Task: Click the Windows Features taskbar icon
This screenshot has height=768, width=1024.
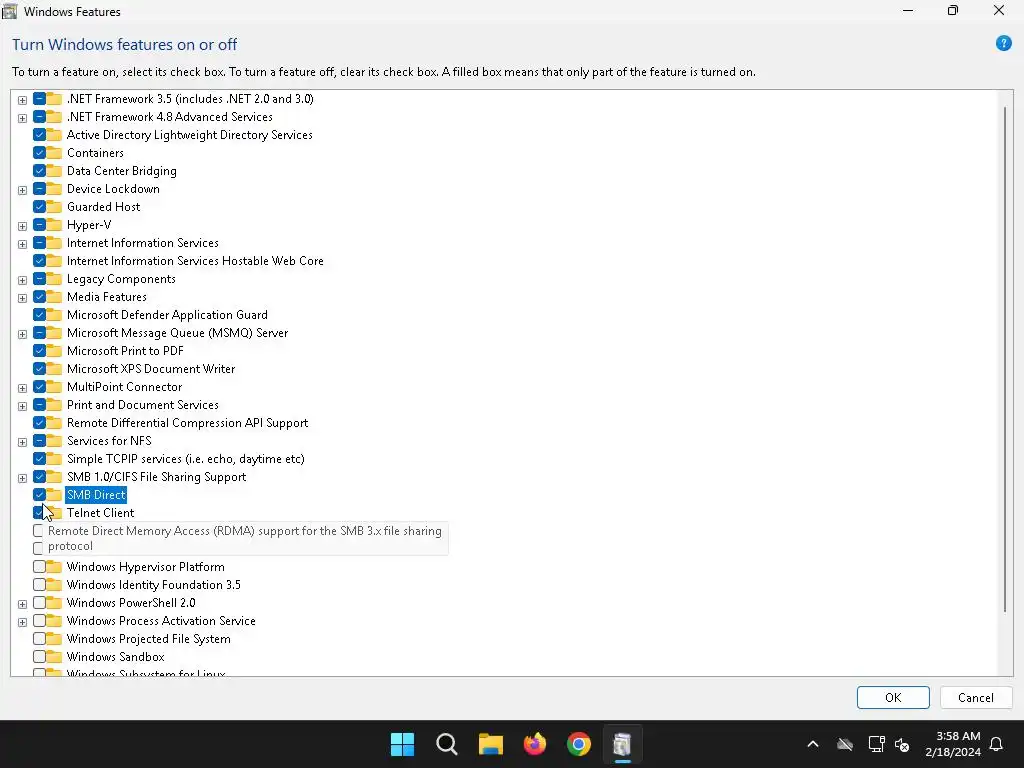Action: point(622,744)
